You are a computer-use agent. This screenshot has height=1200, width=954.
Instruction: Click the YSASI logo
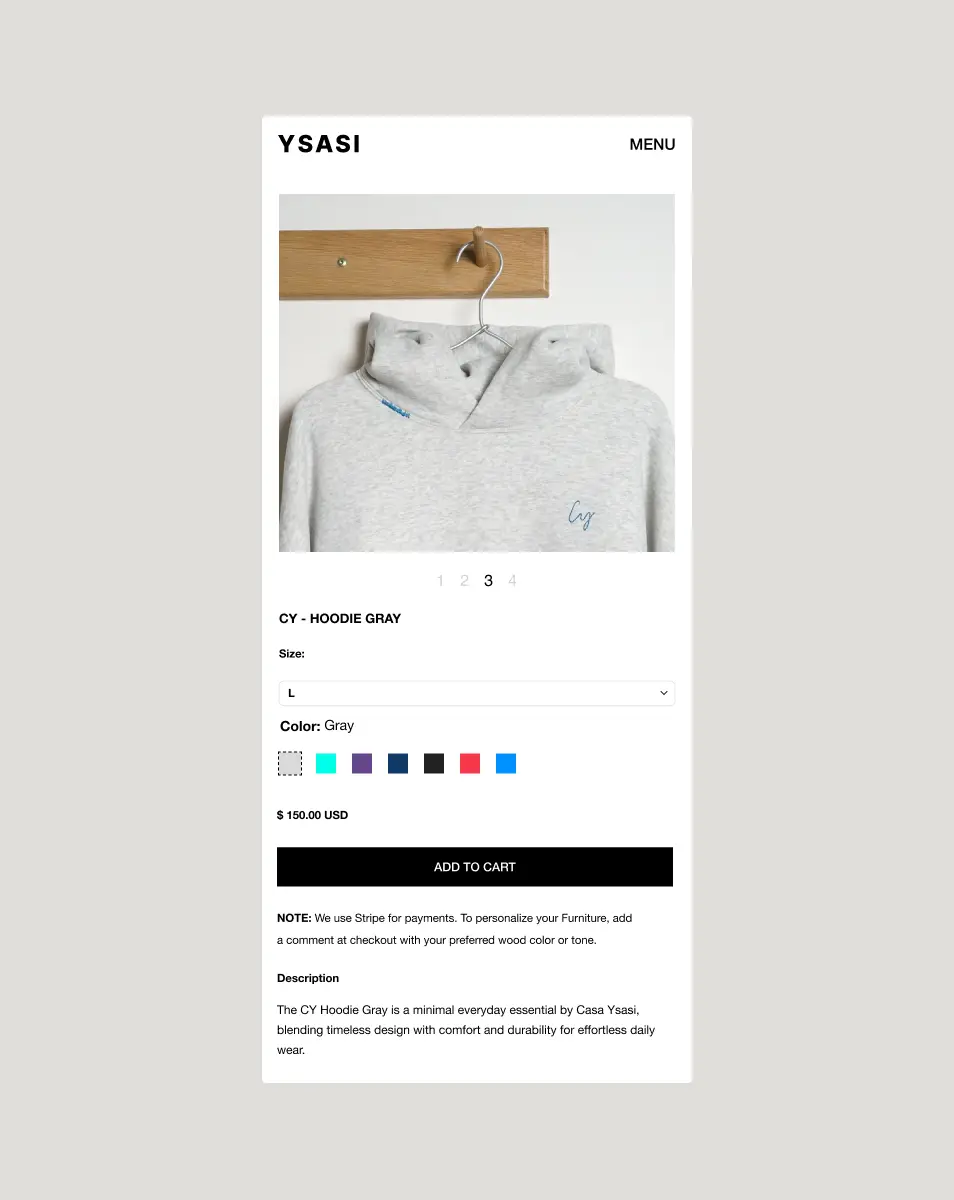click(x=319, y=144)
